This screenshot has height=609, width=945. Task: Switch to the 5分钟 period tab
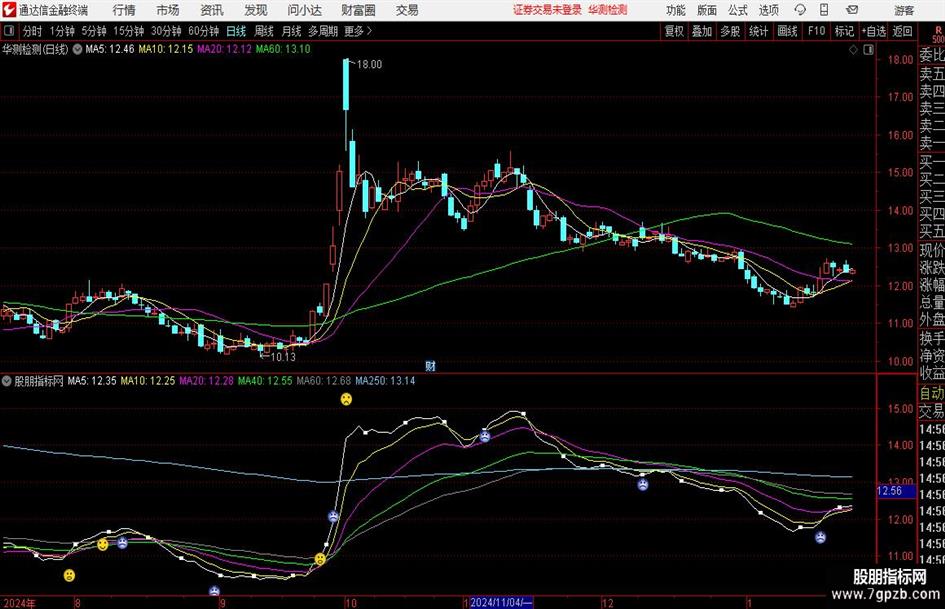(93, 31)
